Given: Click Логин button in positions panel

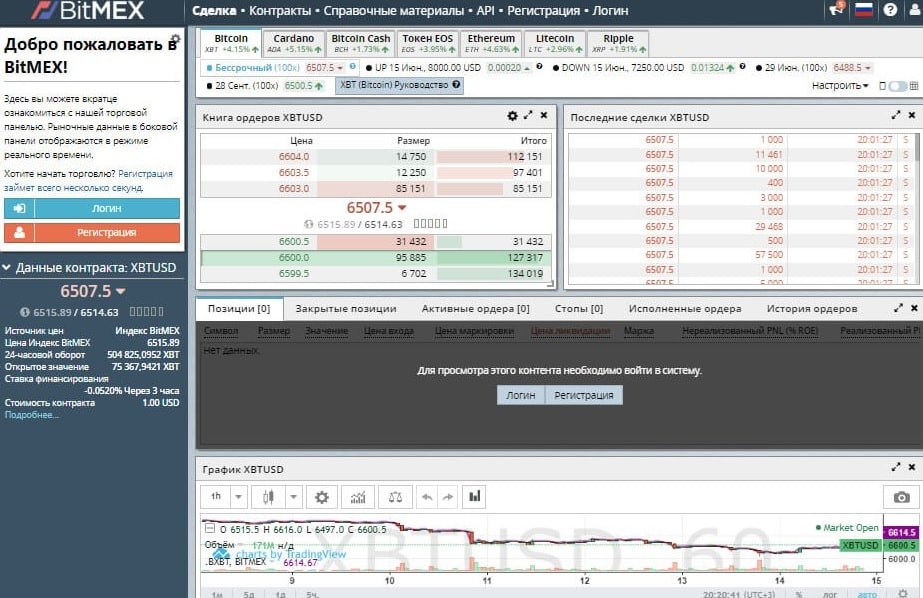Looking at the screenshot, I should [521, 395].
